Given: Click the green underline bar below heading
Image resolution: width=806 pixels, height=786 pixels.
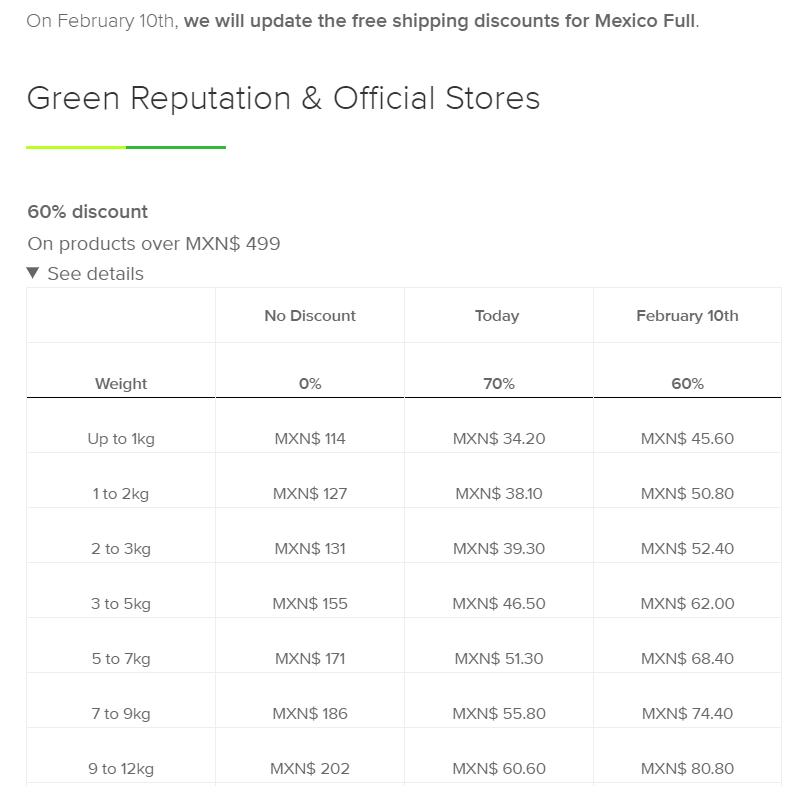Looking at the screenshot, I should pyautogui.click(x=126, y=148).
